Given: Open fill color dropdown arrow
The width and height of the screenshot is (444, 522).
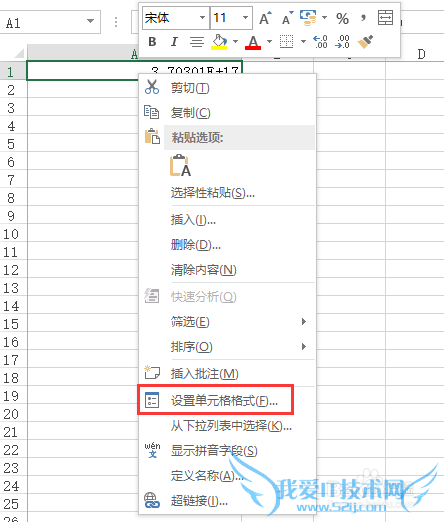Looking at the screenshot, I should (235, 42).
